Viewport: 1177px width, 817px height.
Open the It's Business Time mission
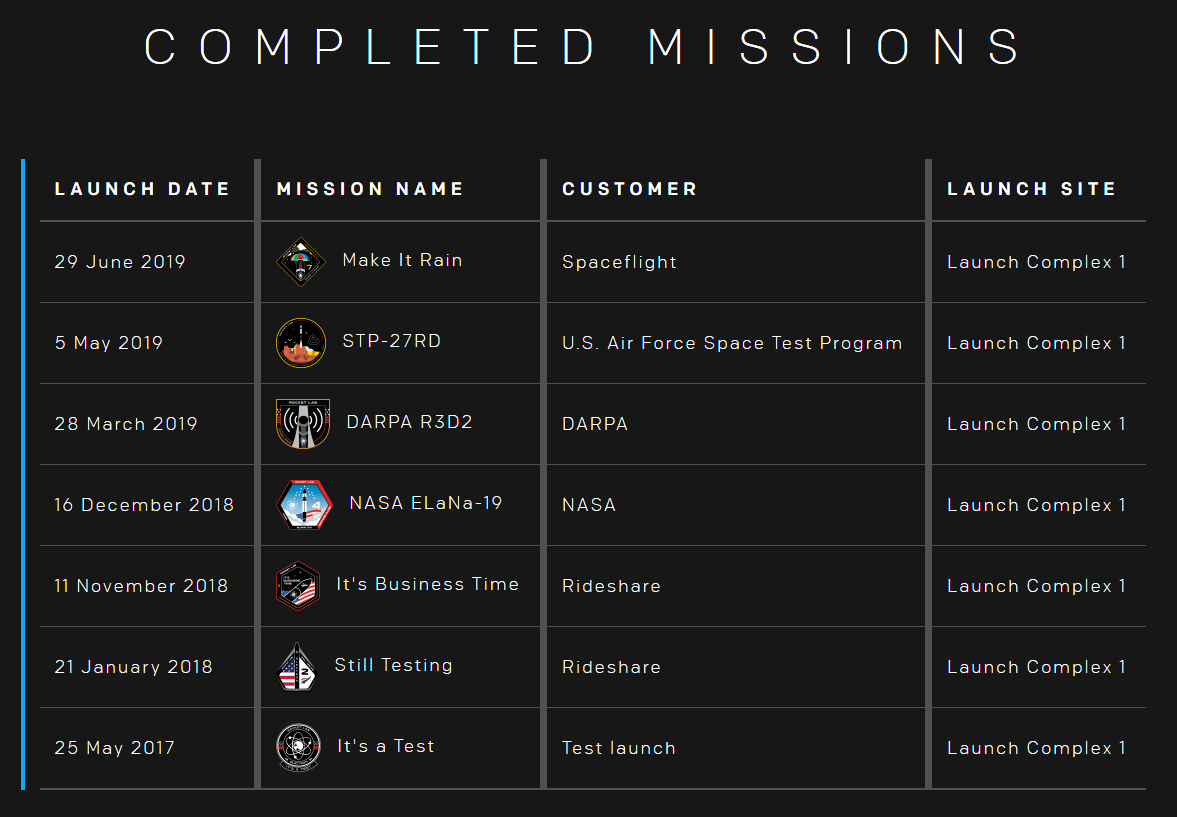(x=427, y=584)
